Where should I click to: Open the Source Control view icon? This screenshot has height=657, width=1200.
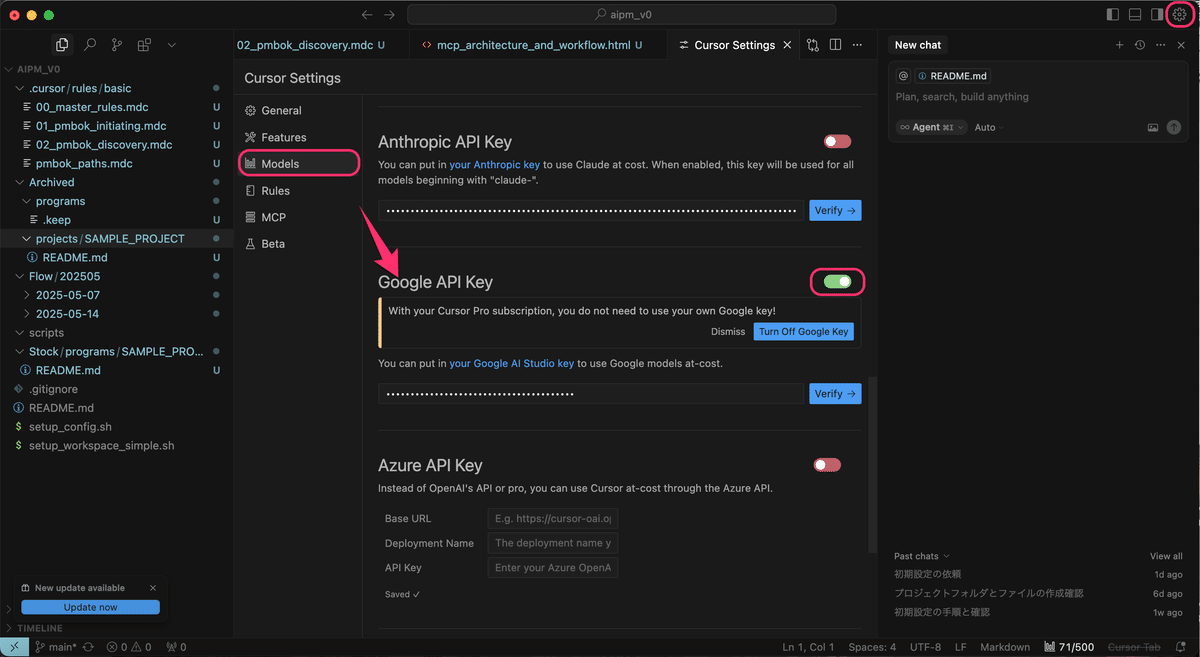117,45
